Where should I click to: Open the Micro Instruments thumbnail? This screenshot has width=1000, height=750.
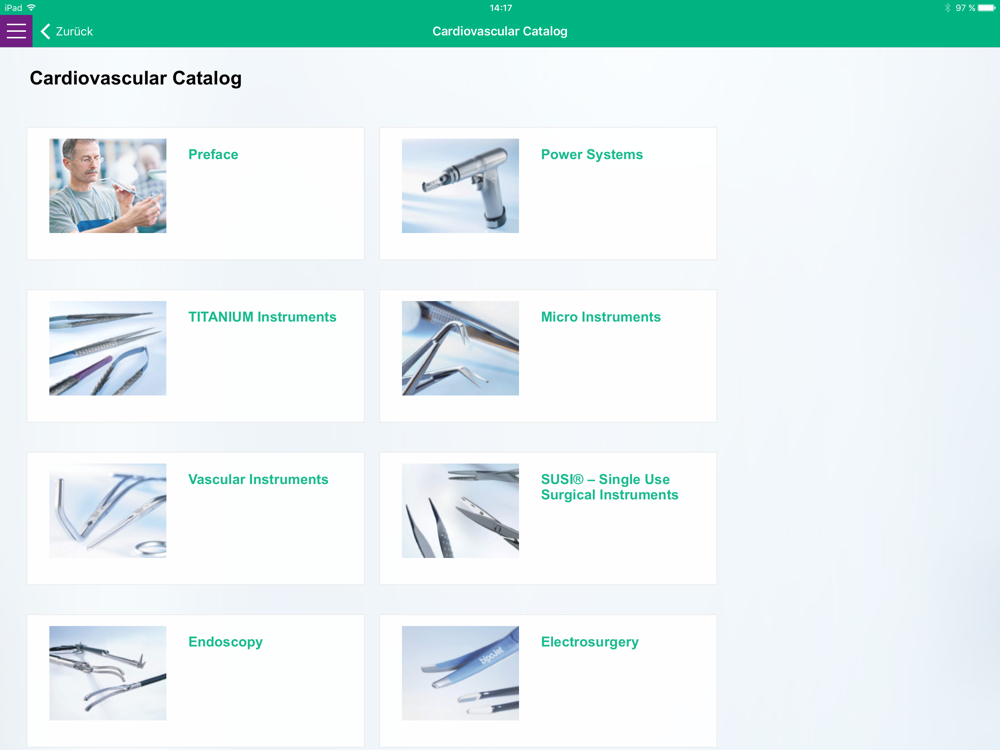(460, 348)
